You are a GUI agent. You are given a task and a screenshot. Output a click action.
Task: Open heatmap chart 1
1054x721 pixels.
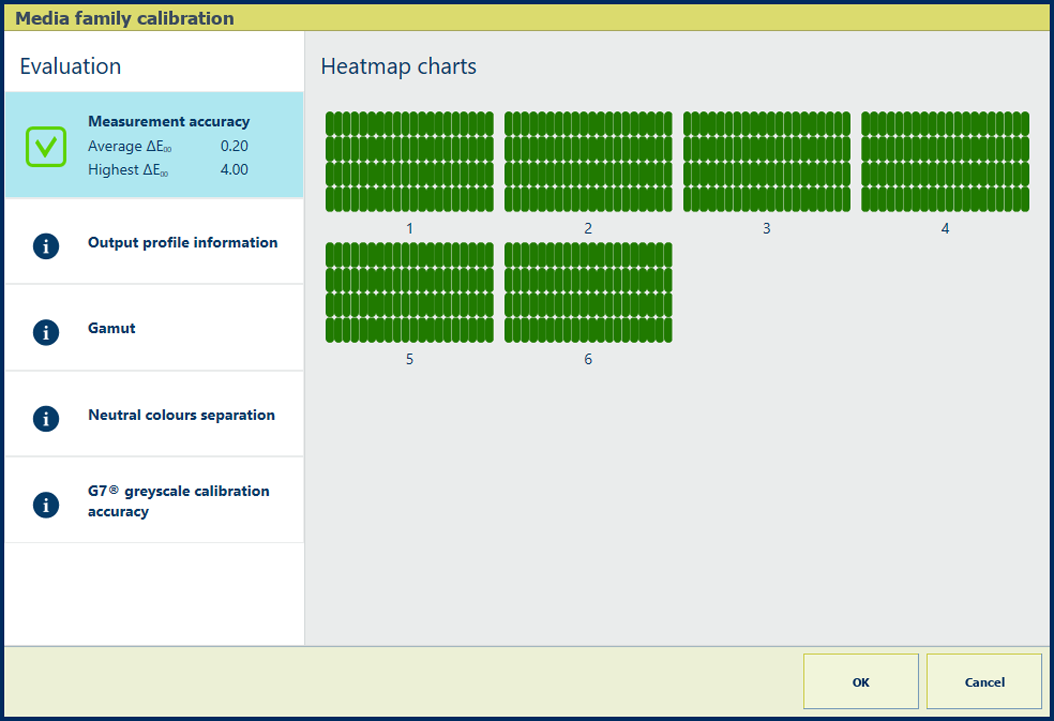(409, 162)
